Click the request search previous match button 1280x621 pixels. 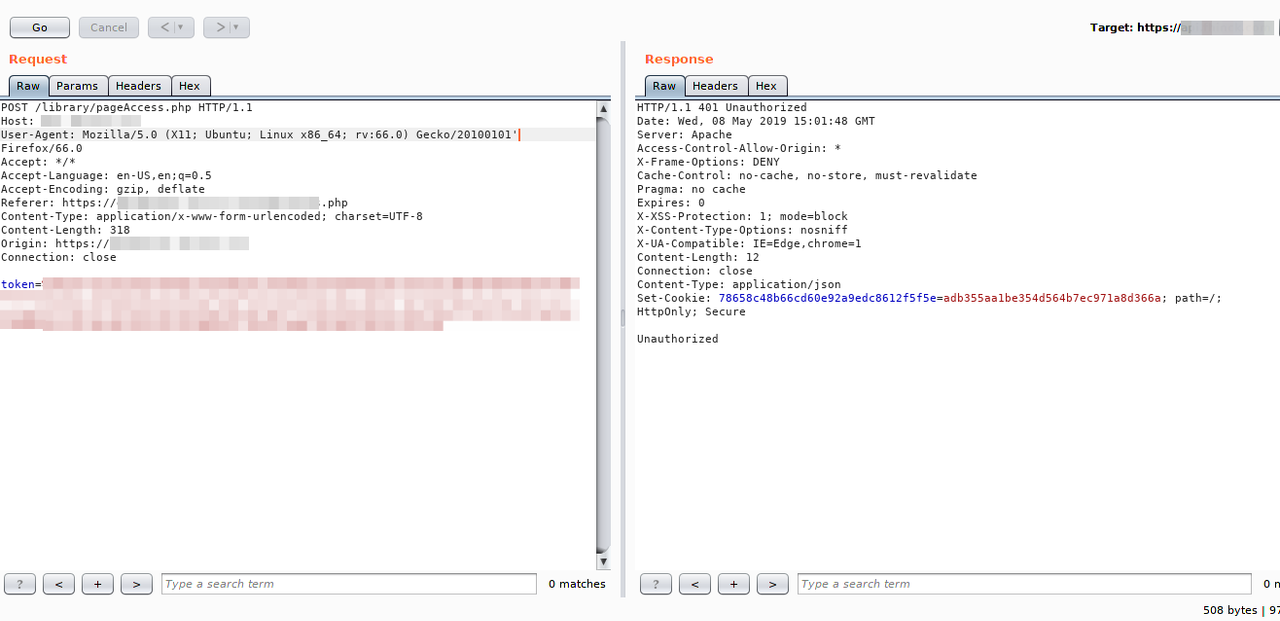coord(59,584)
